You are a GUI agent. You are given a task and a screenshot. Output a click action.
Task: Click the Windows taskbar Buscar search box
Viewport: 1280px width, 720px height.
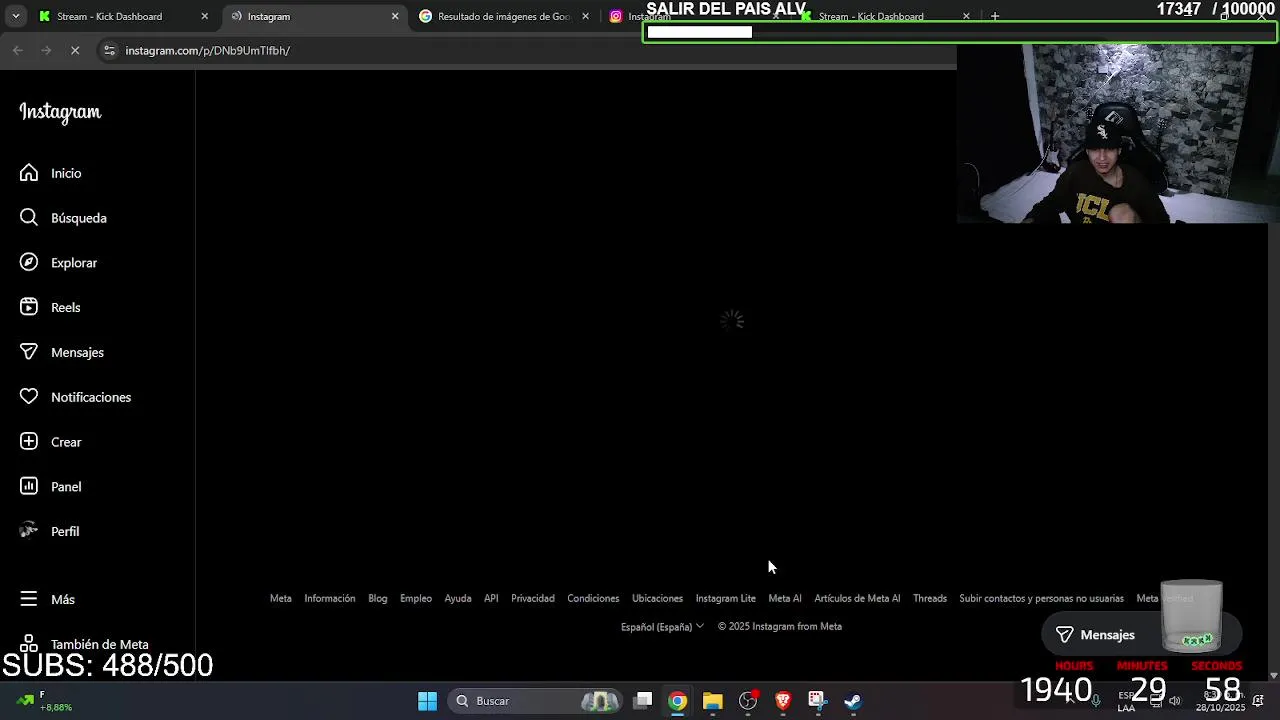[534, 701]
